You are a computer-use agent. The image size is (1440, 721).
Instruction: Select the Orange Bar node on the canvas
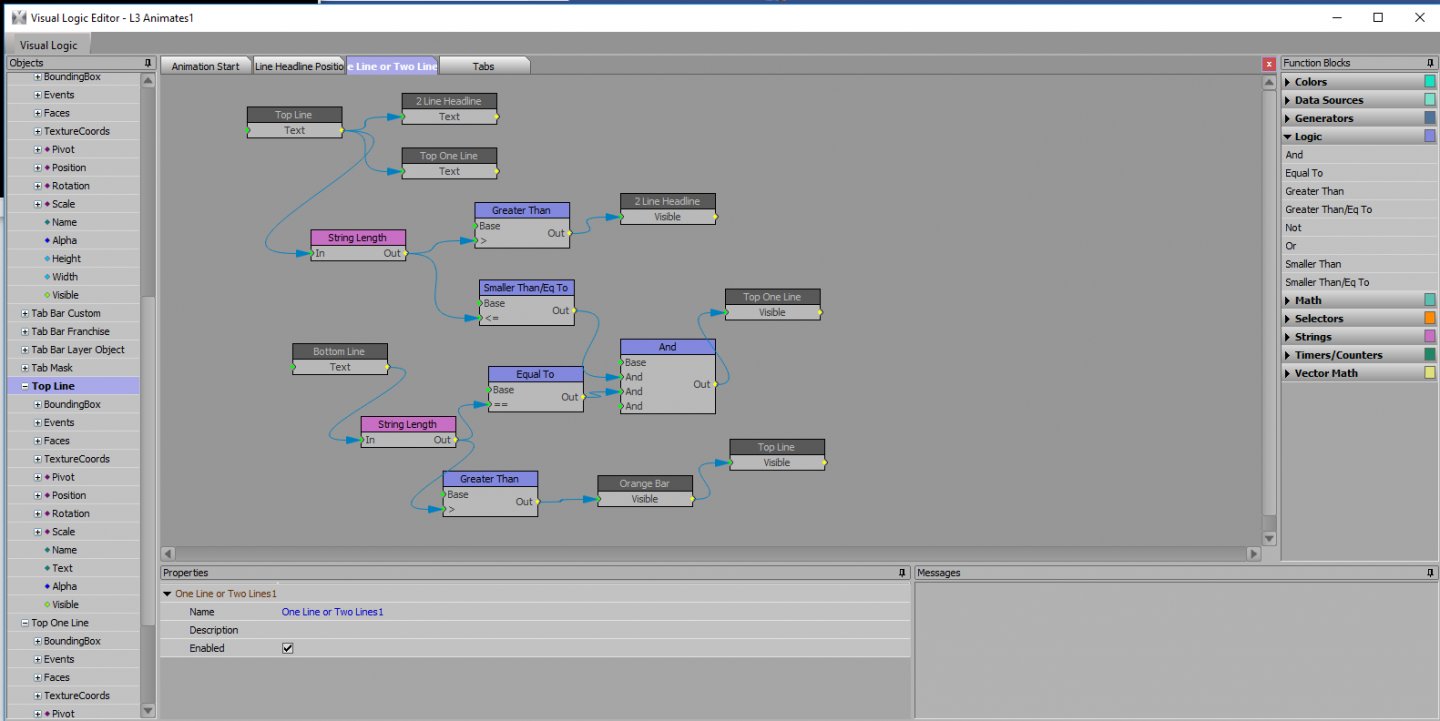coord(645,484)
